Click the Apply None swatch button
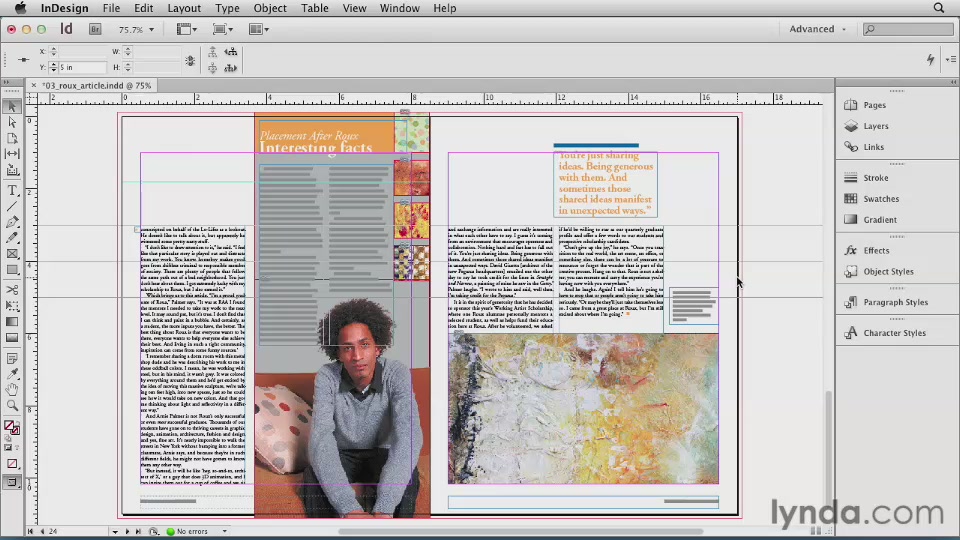This screenshot has height=540, width=960. point(12,463)
